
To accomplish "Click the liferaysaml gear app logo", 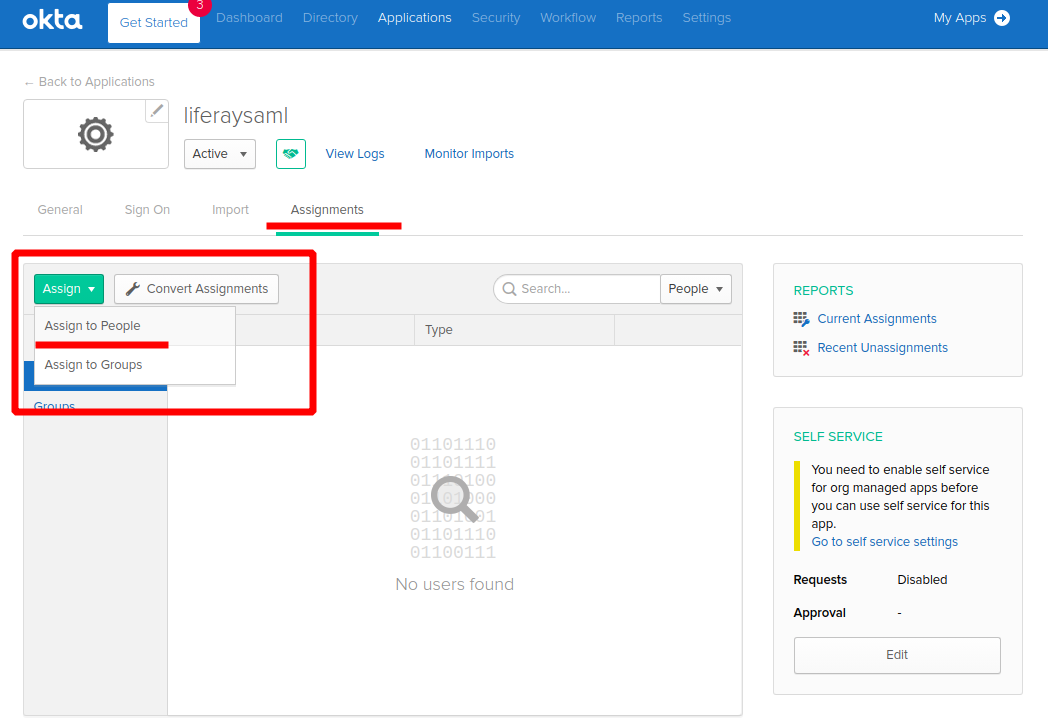I will pyautogui.click(x=96, y=134).
